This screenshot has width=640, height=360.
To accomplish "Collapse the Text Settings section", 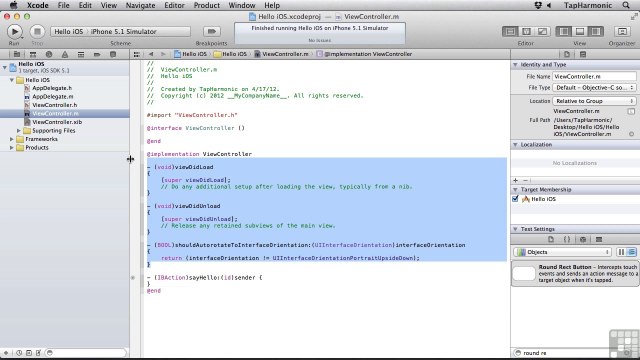I will (x=515, y=229).
